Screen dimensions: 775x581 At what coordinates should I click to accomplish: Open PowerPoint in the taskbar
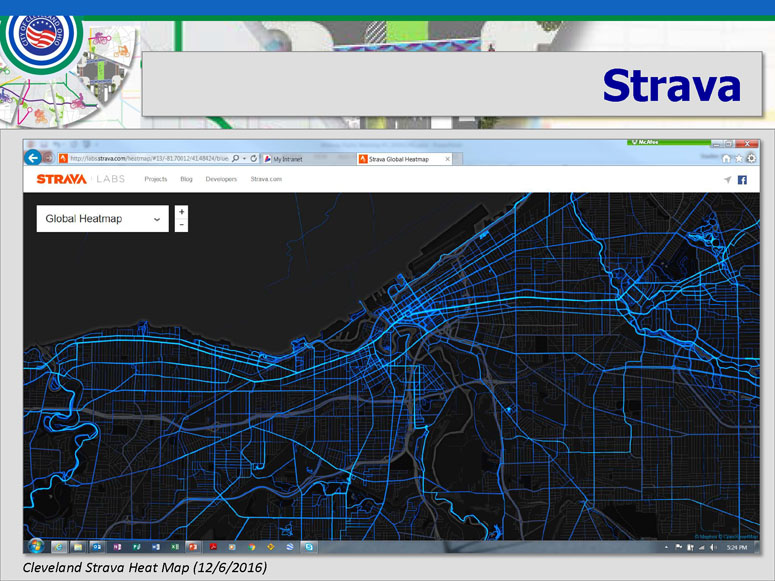[x=193, y=547]
